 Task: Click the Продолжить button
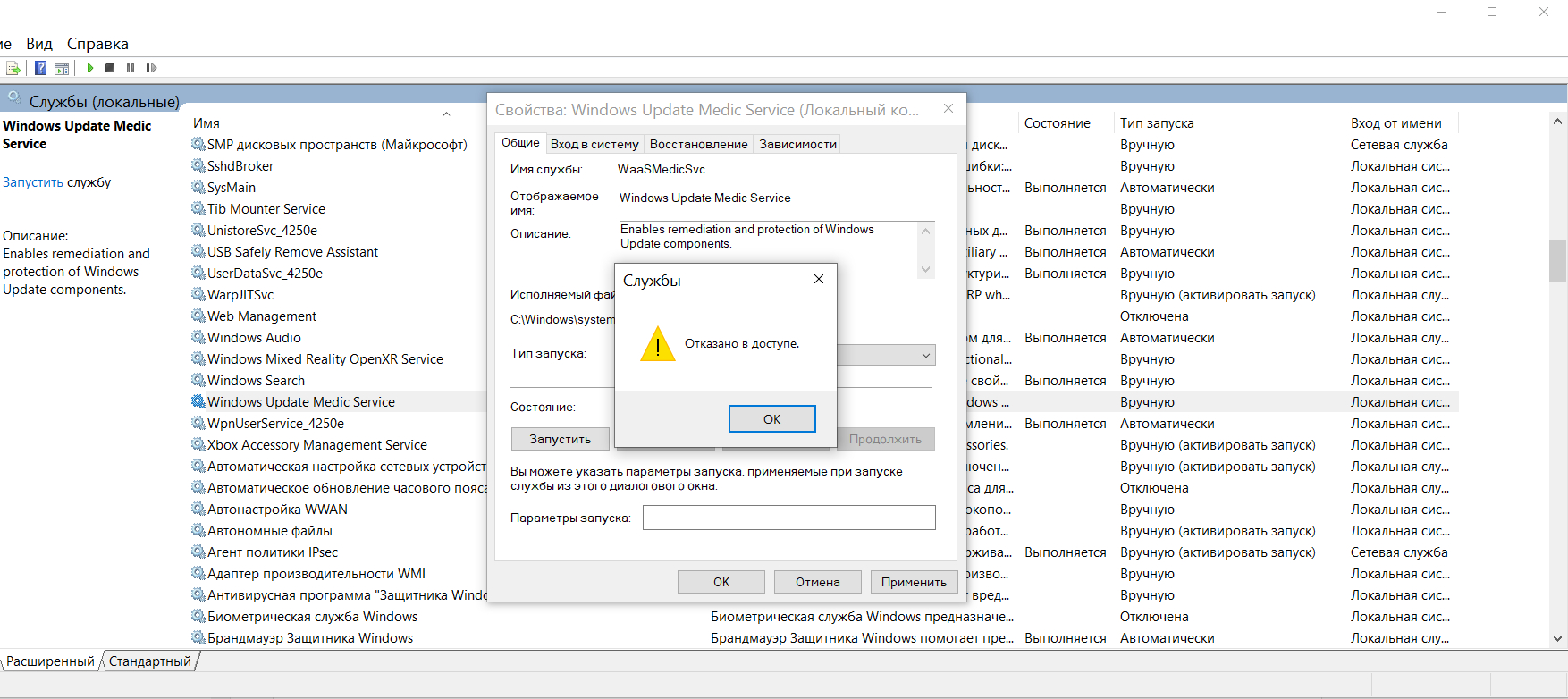click(885, 439)
